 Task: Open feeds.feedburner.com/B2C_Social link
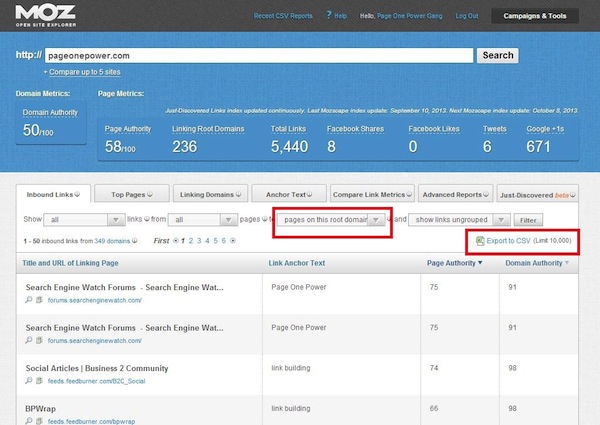(x=96, y=381)
